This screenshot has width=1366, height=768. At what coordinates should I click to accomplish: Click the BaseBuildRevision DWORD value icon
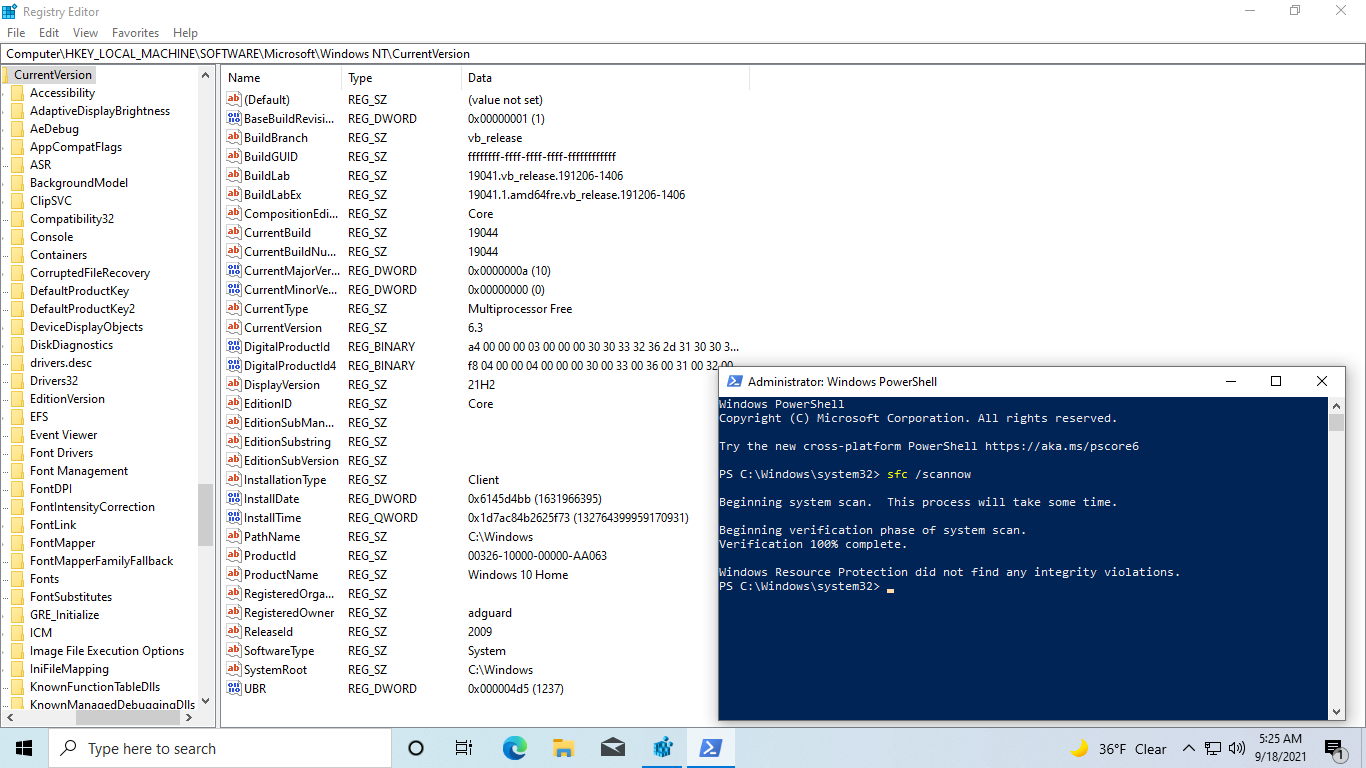tap(234, 119)
